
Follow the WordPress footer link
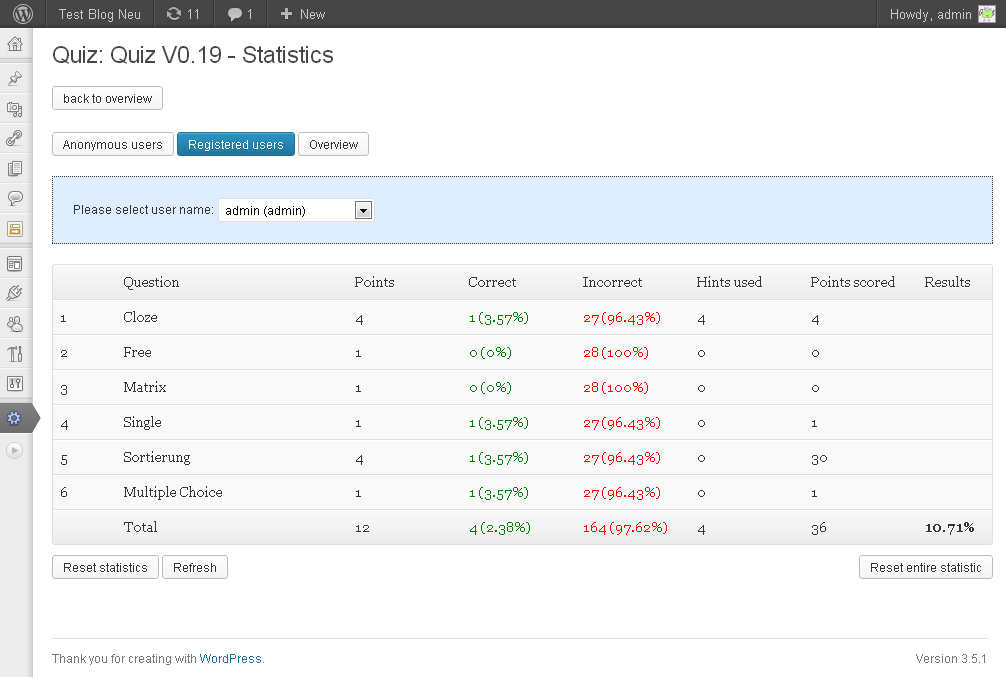coord(230,659)
